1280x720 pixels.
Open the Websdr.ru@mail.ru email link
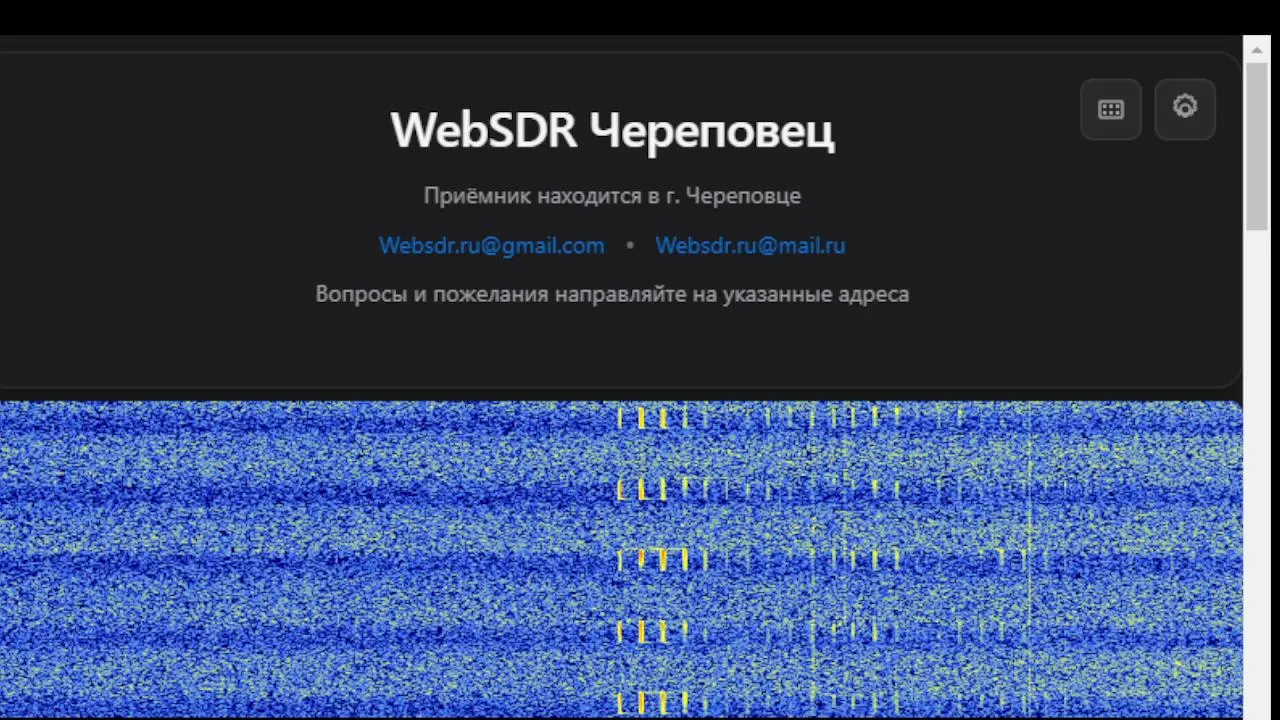click(750, 245)
